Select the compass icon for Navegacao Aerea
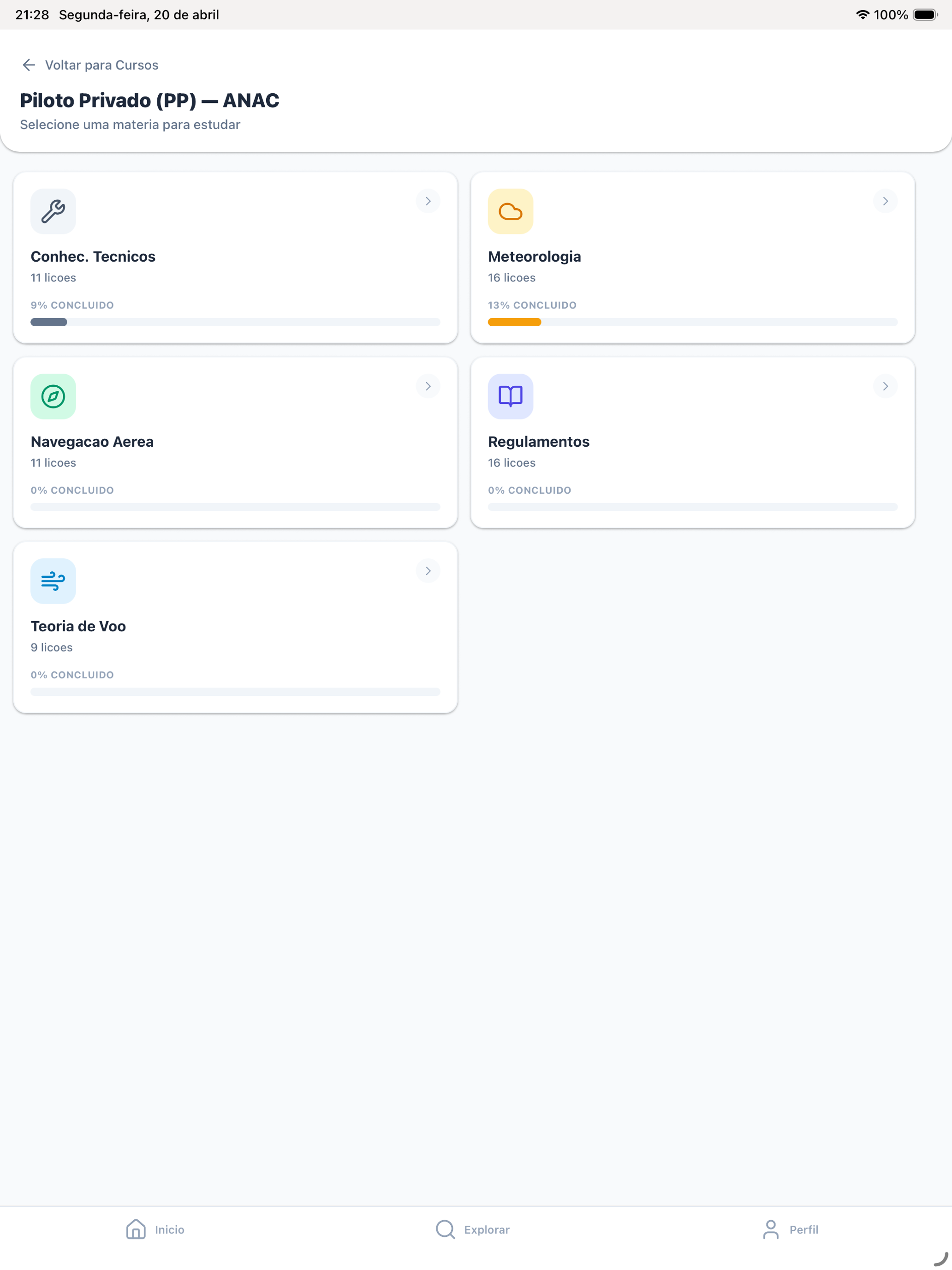Image resolution: width=952 pixels, height=1270 pixels. 53,396
